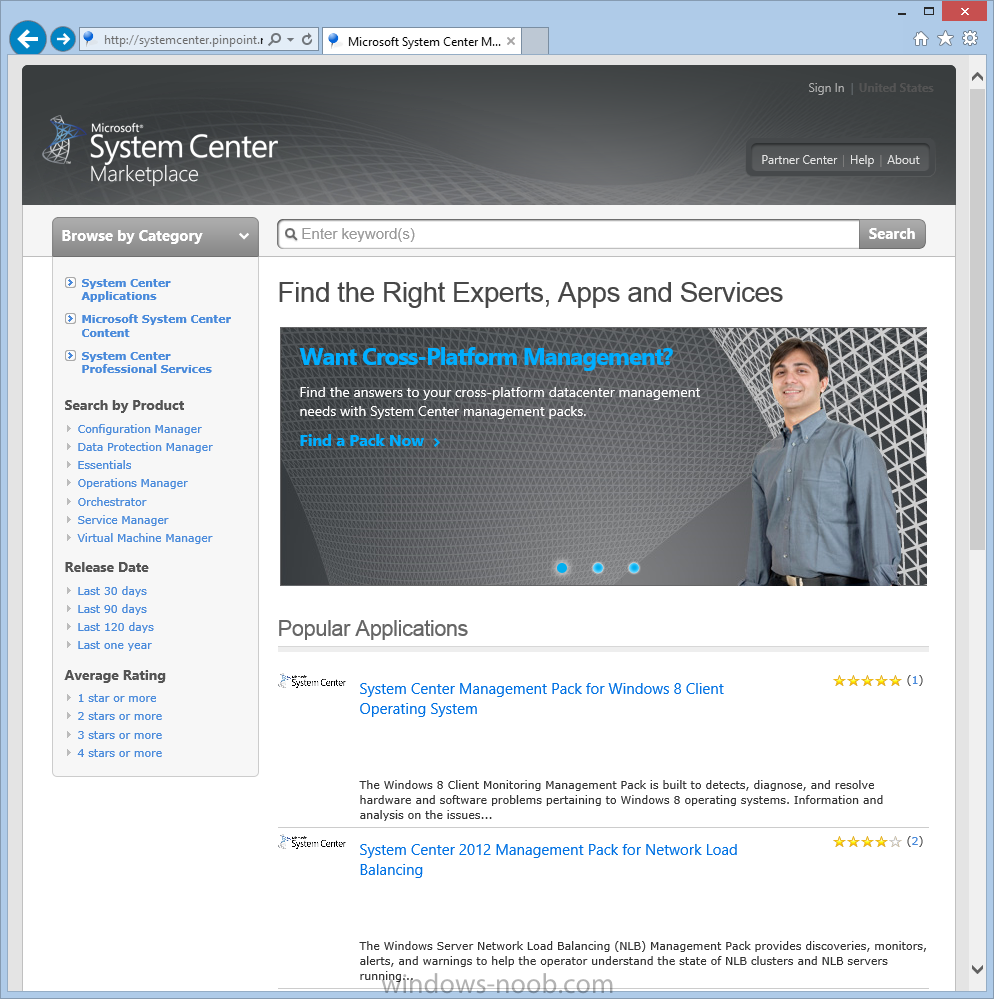
Task: Close the Microsoft System Center tab
Action: pos(511,41)
